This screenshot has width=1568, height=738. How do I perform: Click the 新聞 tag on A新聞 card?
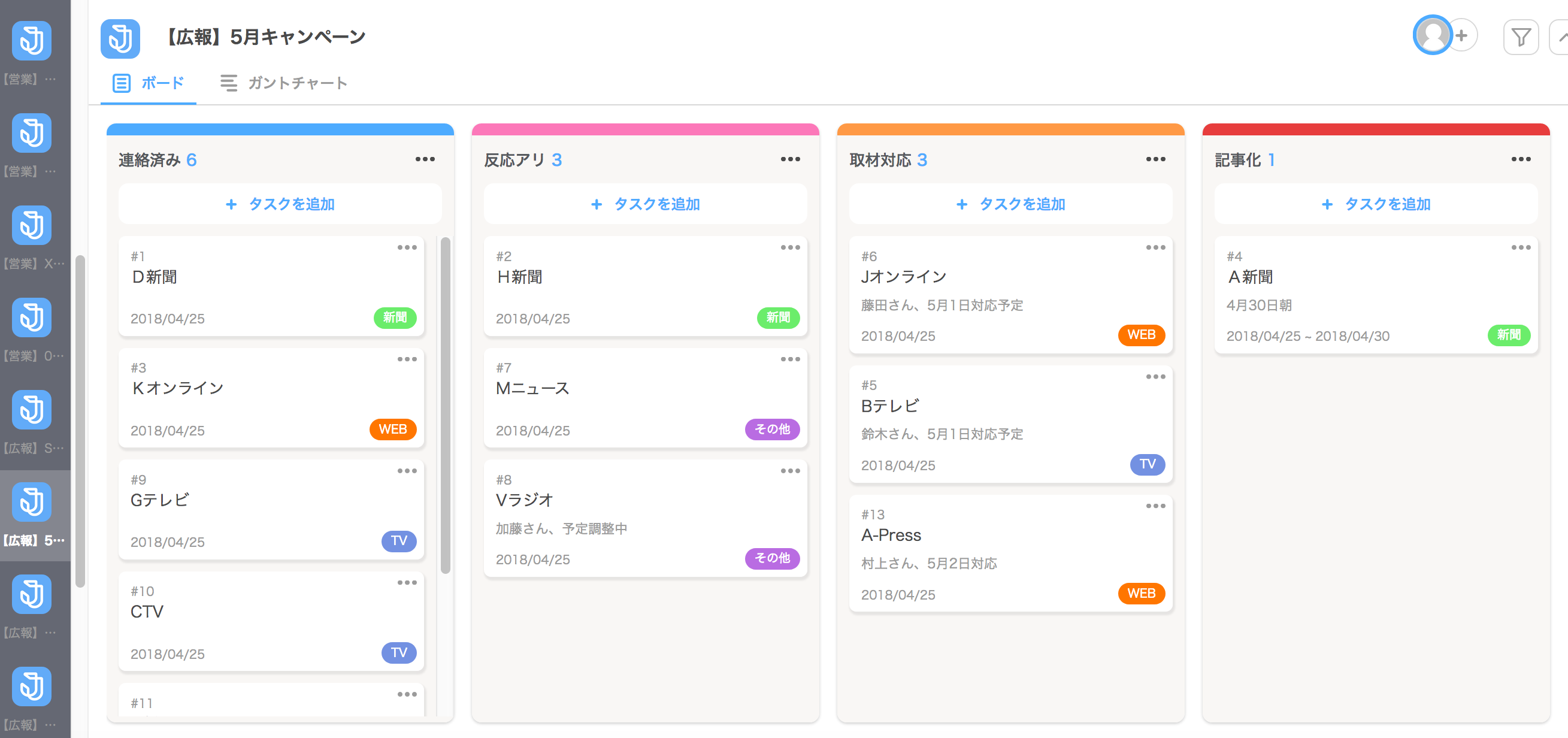(x=1509, y=335)
